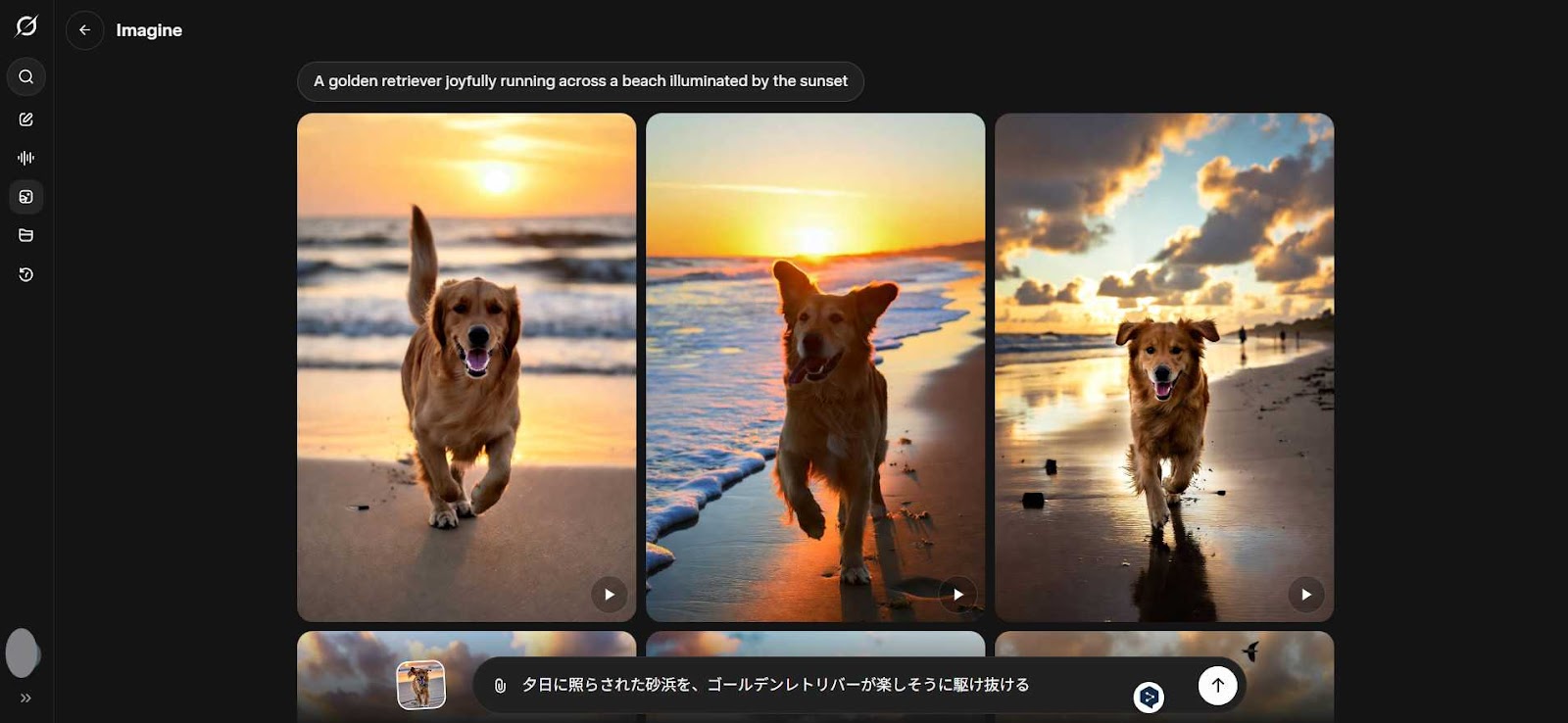Screen dimensions: 1568x723
Task: Play video on the third image
Action: point(1306,595)
